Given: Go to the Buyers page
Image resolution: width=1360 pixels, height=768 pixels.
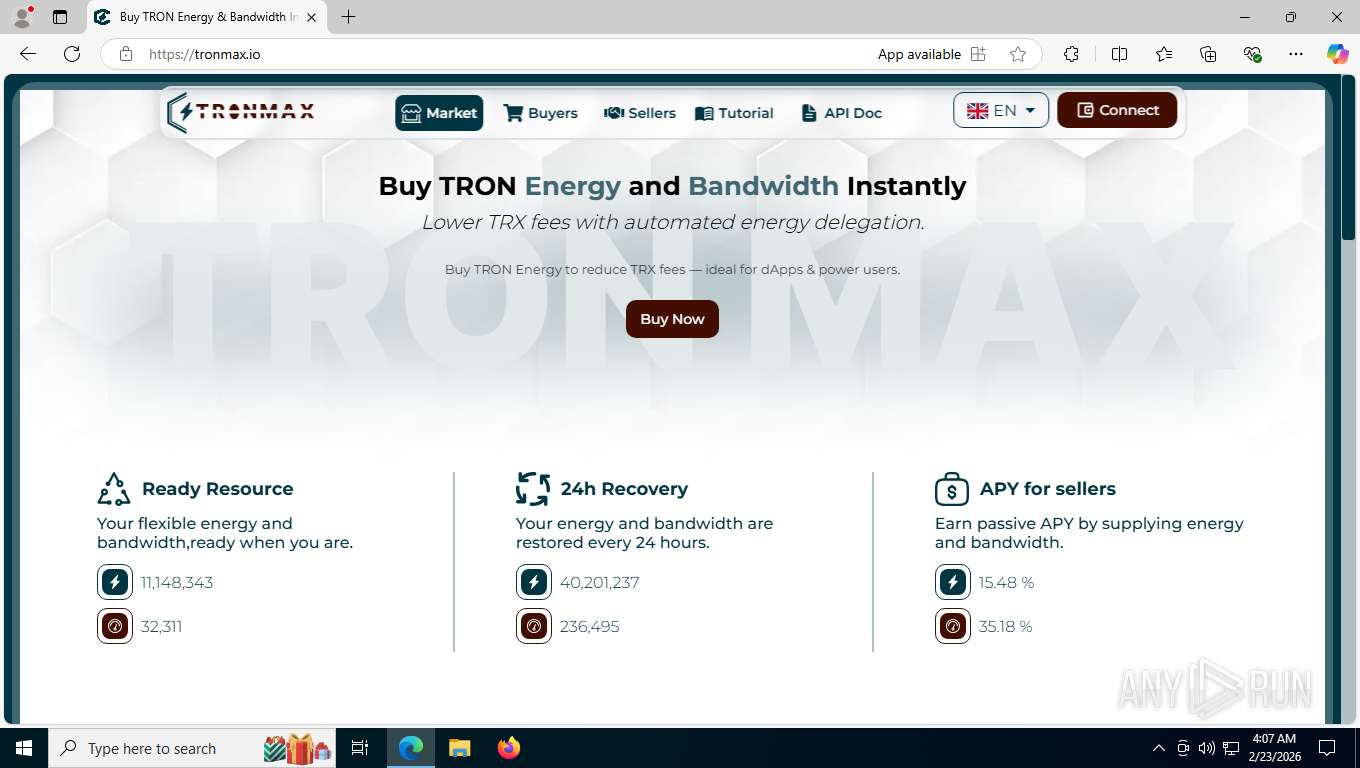Looking at the screenshot, I should click(x=540, y=113).
